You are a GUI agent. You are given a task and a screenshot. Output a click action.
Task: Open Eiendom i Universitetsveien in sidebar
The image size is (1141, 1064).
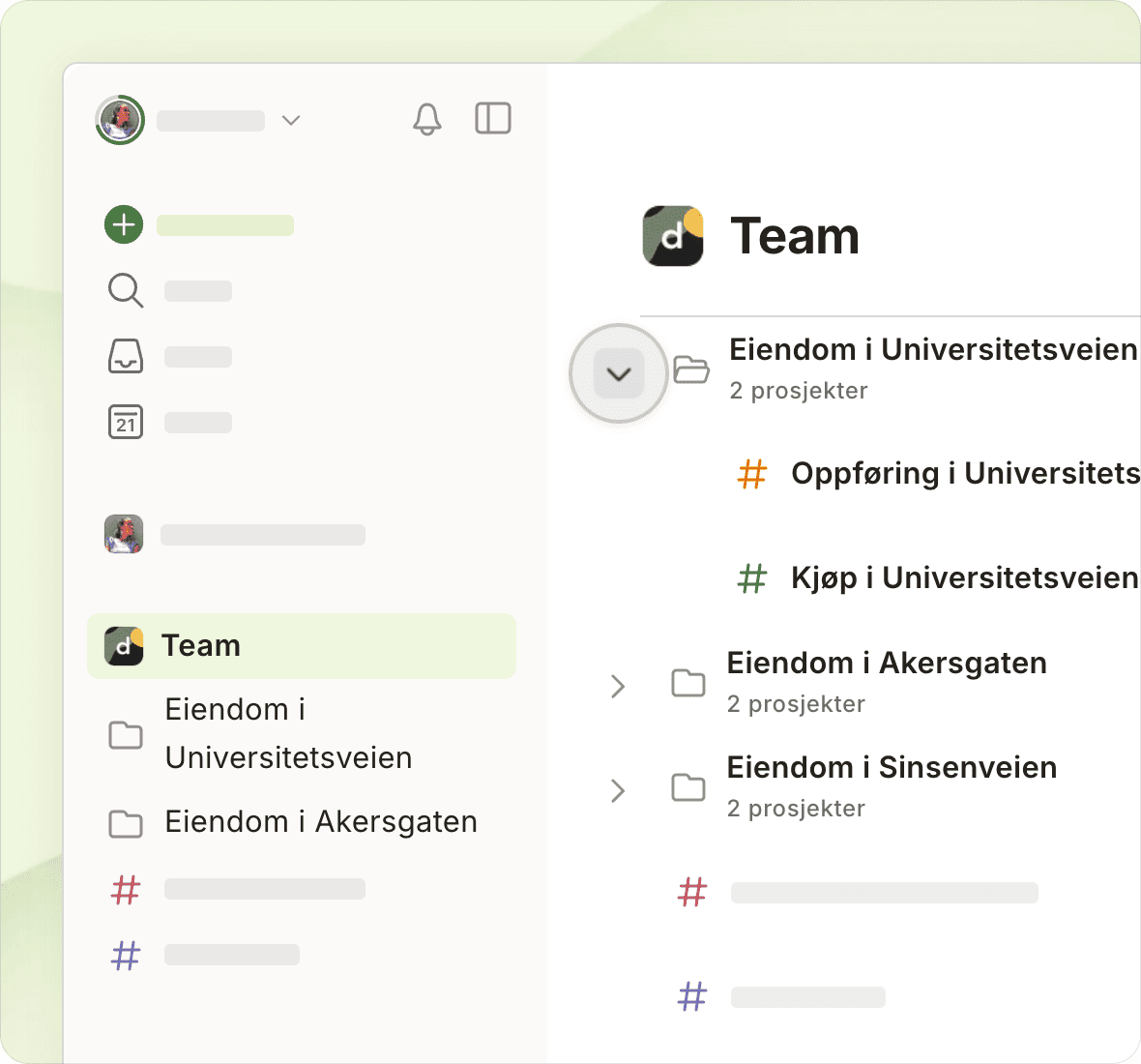(288, 733)
